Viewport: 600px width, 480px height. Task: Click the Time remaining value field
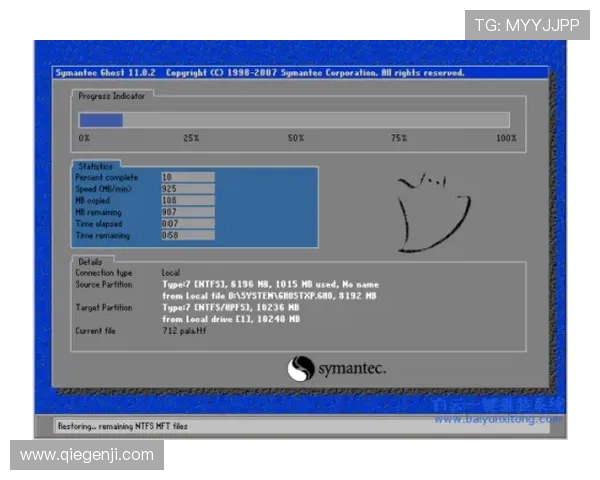point(187,235)
